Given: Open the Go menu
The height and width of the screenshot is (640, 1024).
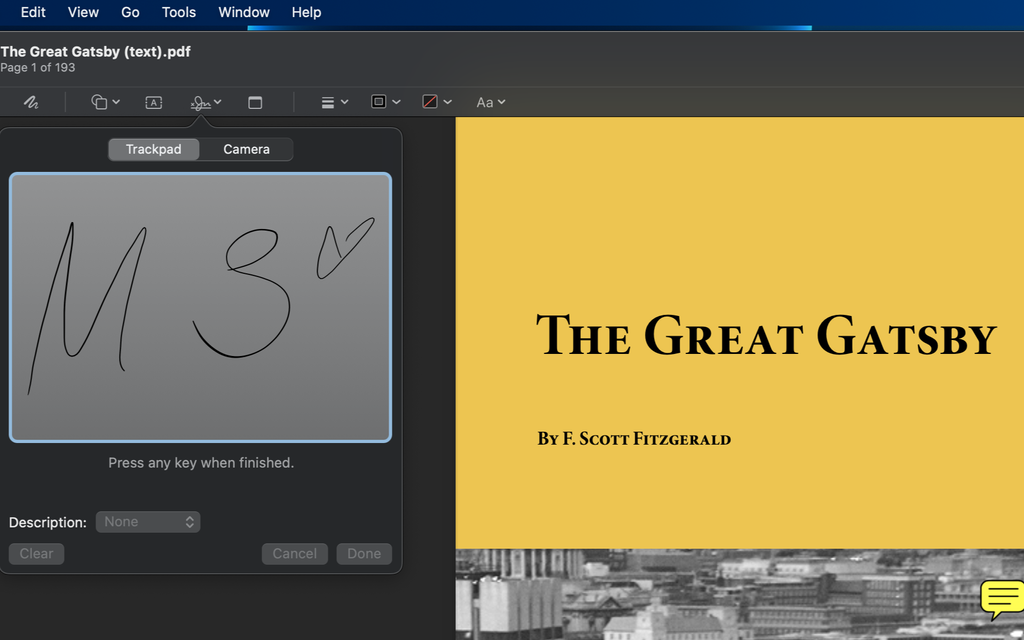Looking at the screenshot, I should (x=130, y=12).
